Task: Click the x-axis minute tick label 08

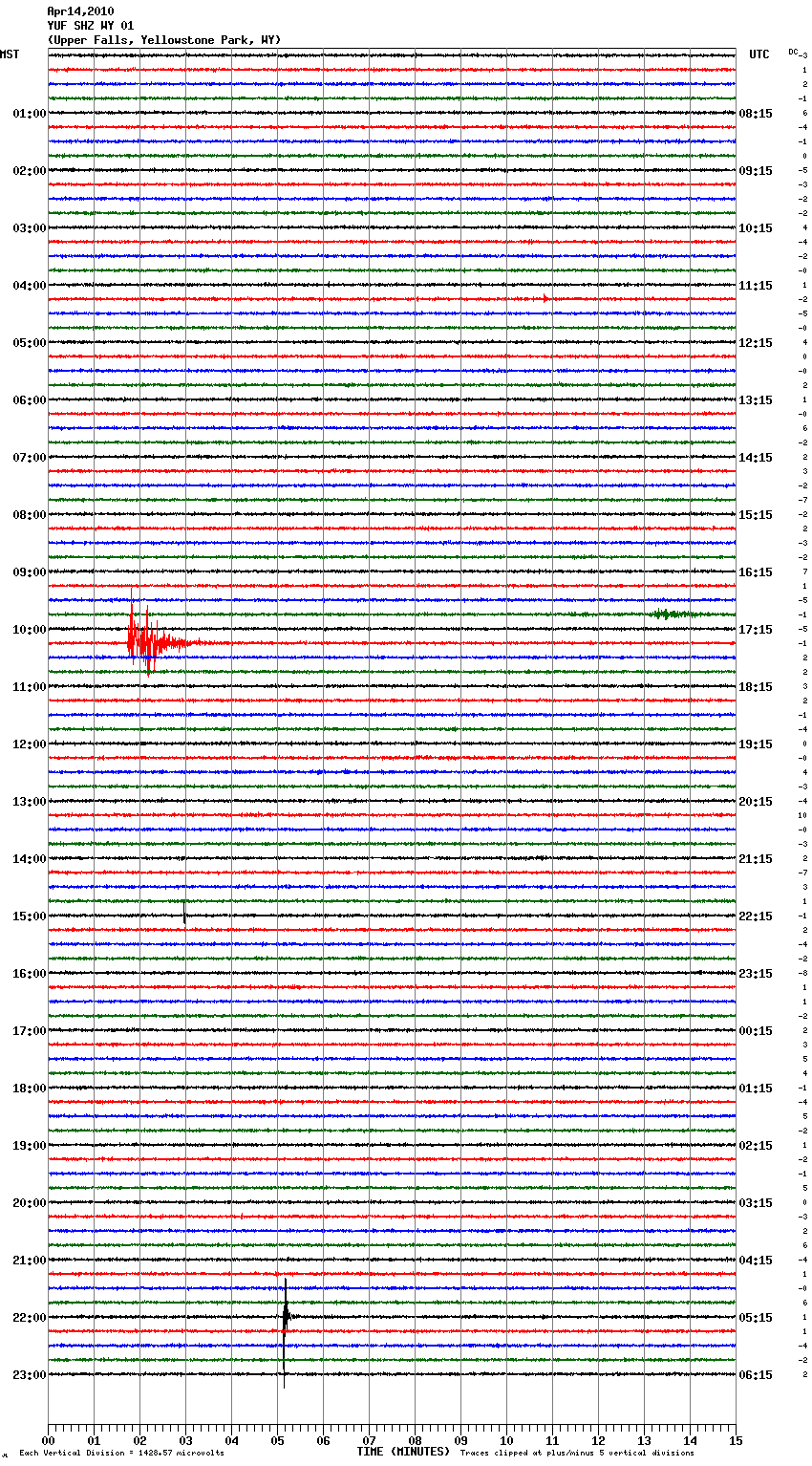Action: click(415, 1440)
